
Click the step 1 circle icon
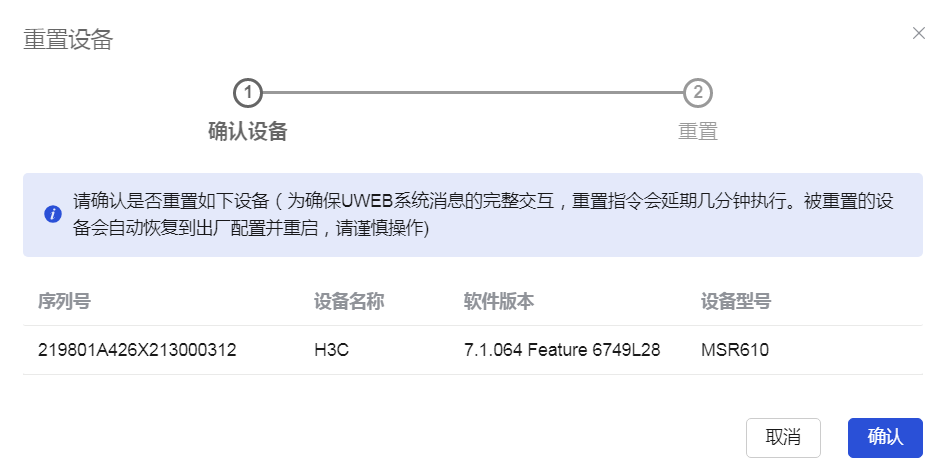pos(247,93)
